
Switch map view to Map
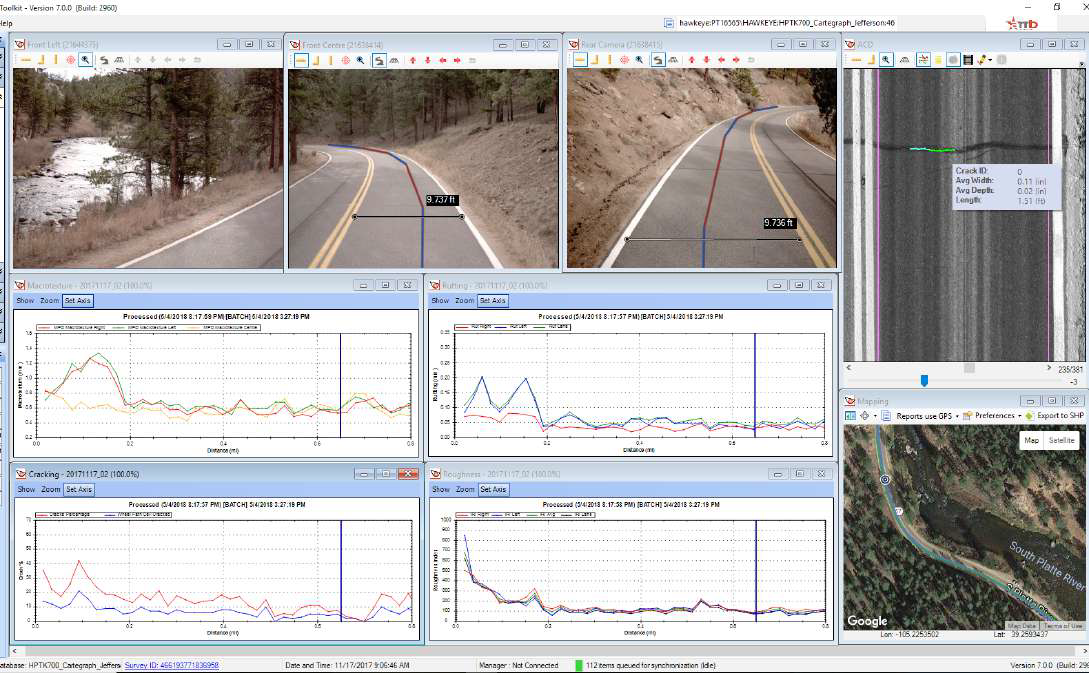click(x=1033, y=440)
